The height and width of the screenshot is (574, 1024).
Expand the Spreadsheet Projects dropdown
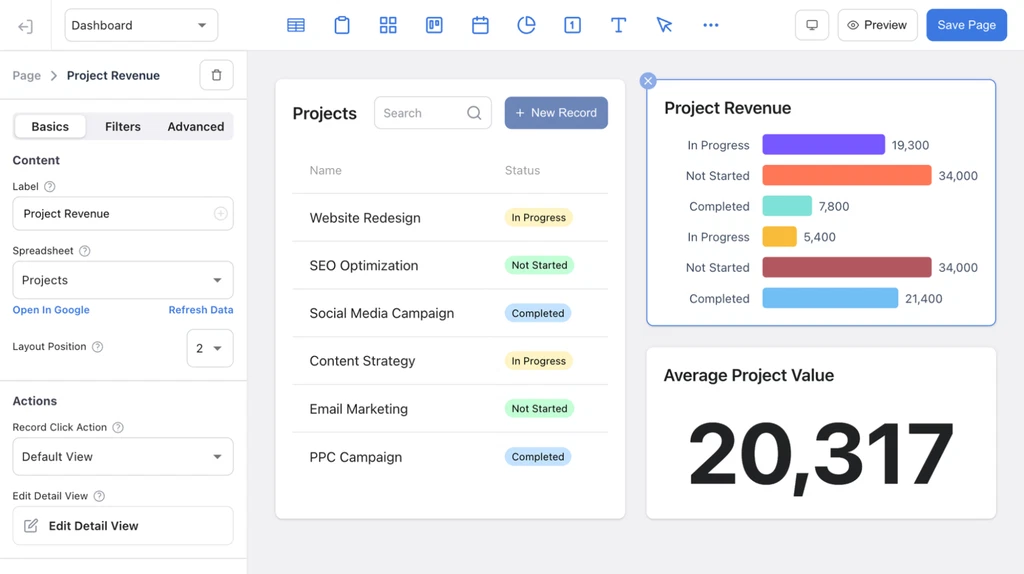pos(123,280)
